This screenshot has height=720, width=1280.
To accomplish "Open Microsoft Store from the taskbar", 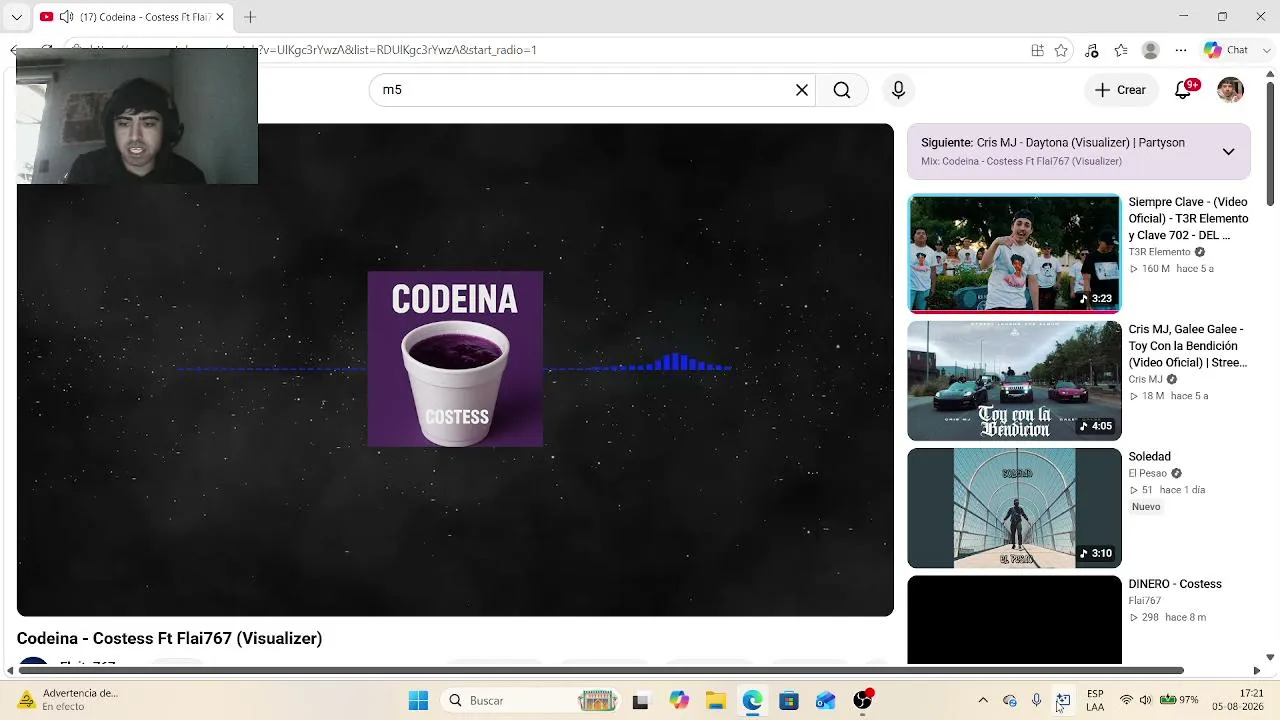I will (x=789, y=700).
